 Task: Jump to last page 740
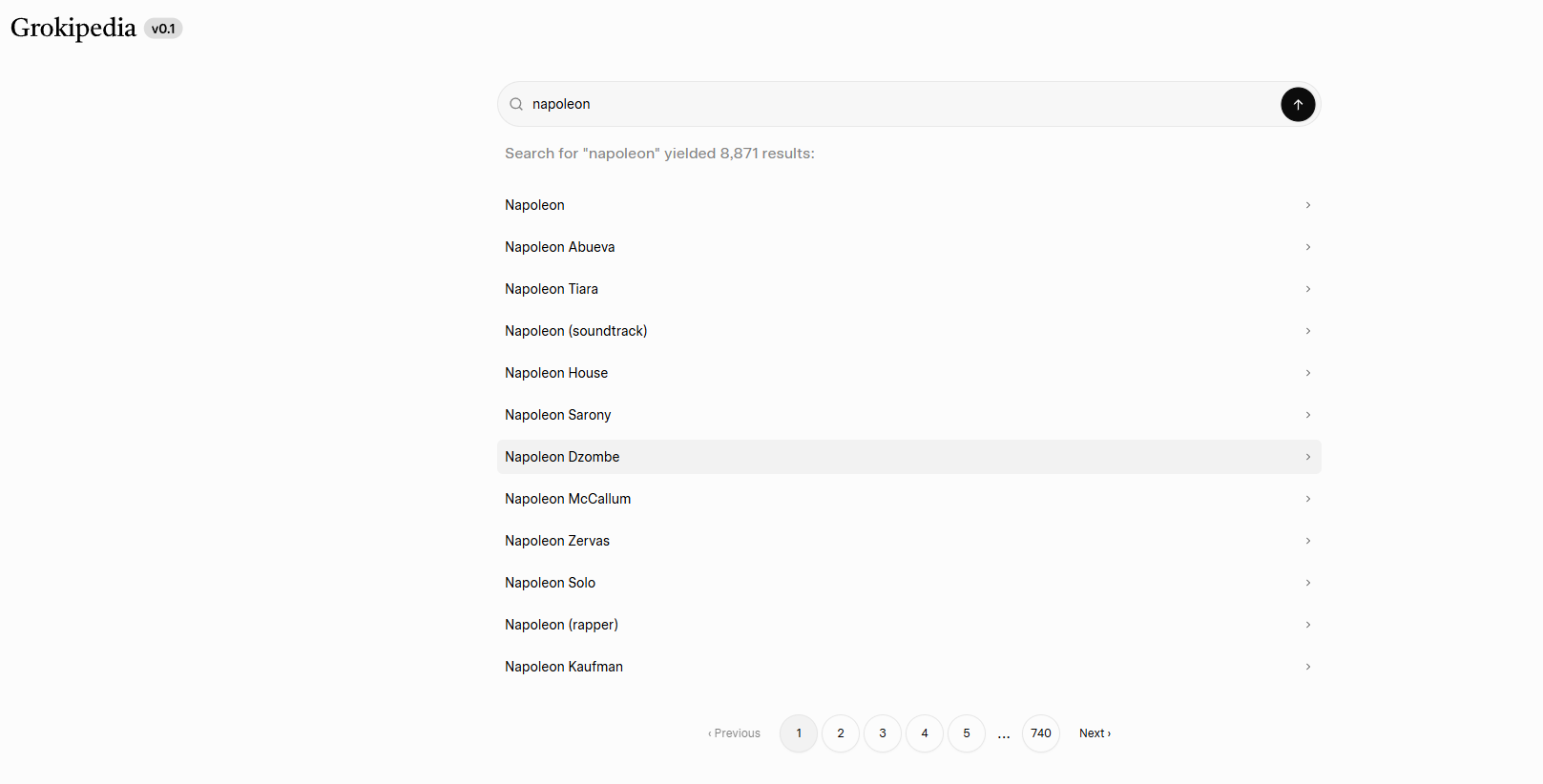(1040, 733)
